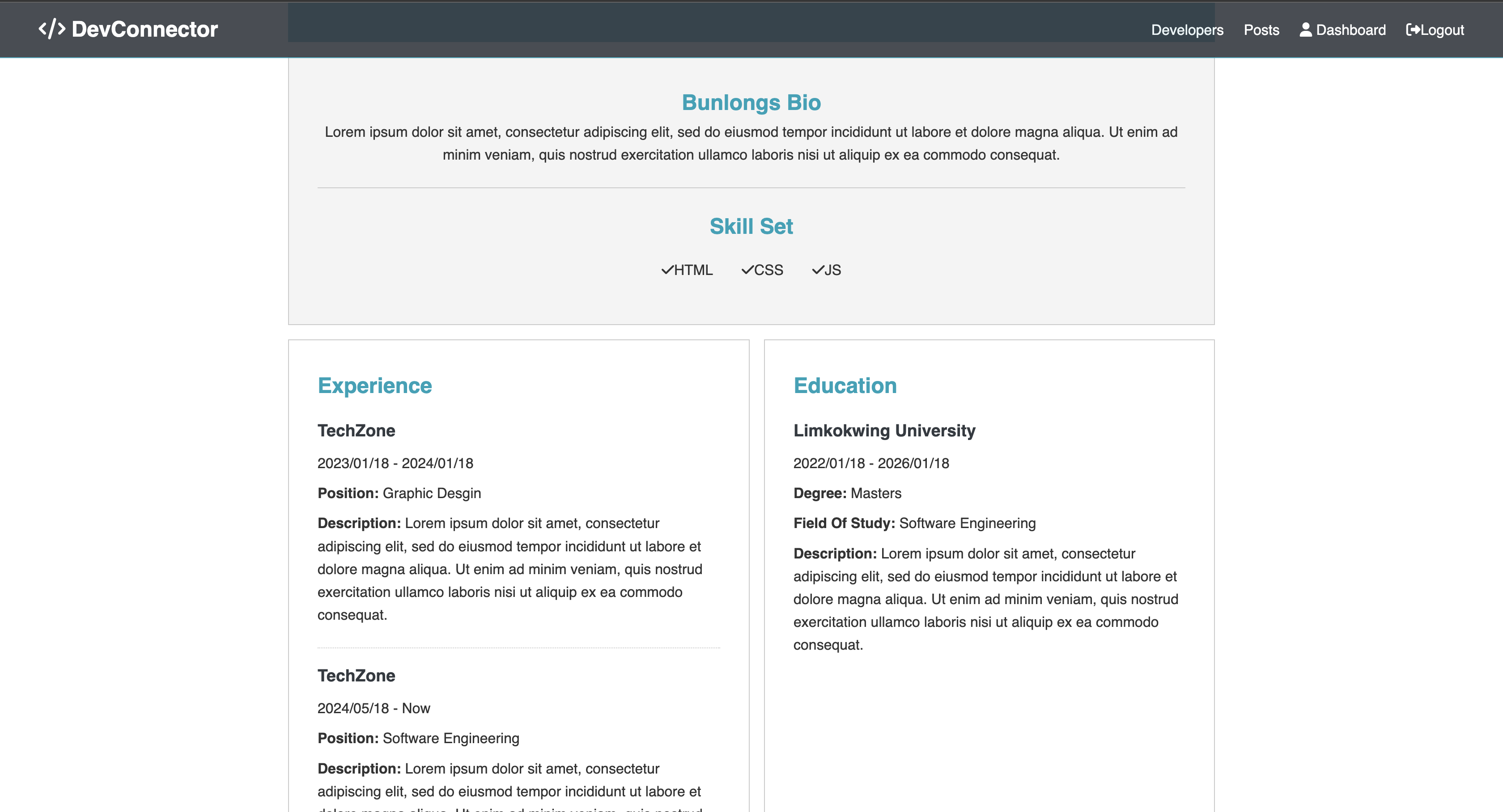
Task: Click the second TechZone entry dated 2024/05/18
Action: tap(356, 676)
